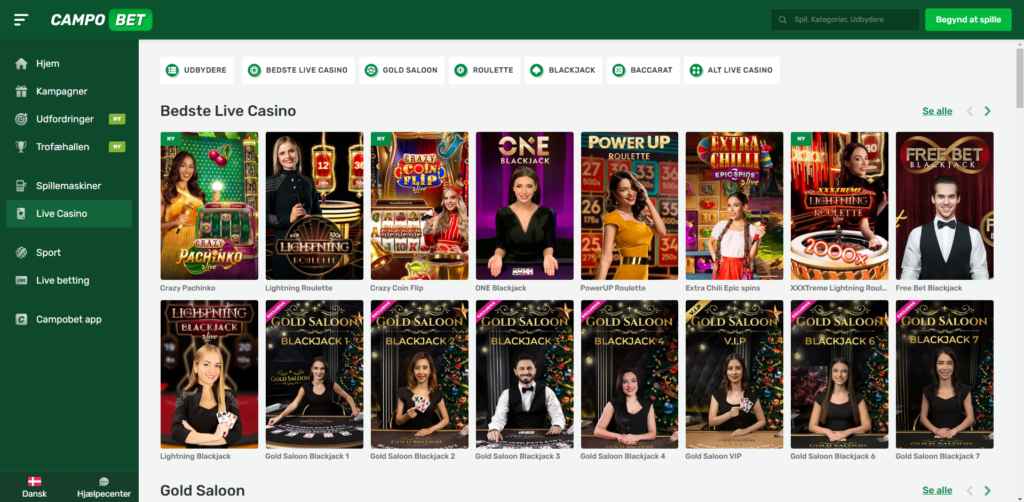Click the Spillemaskiner slot icon
1024x502 pixels.
[22, 185]
